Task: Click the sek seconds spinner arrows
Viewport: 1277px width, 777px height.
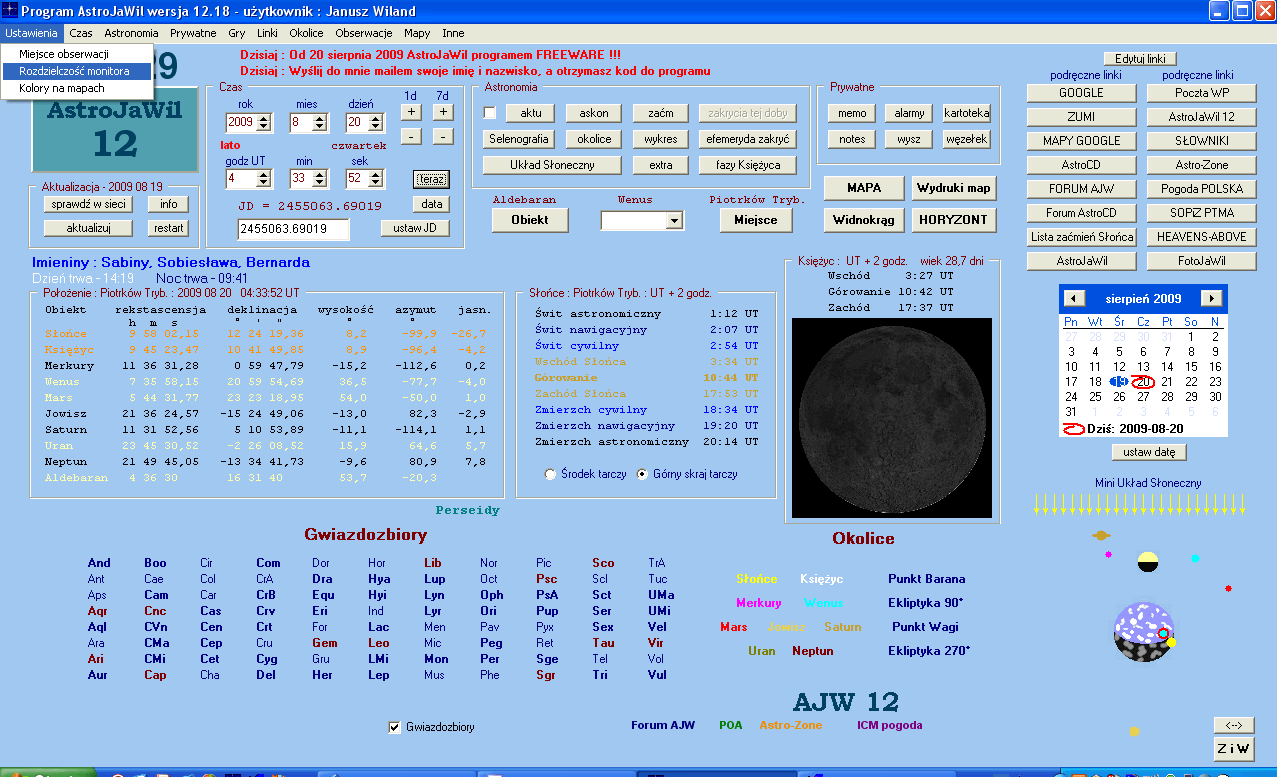Action: (x=375, y=179)
